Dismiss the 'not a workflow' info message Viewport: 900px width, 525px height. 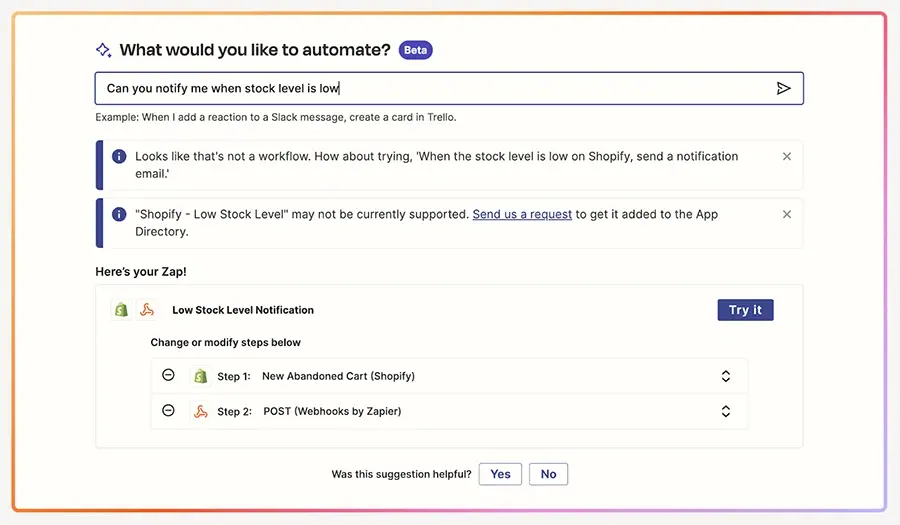786,157
